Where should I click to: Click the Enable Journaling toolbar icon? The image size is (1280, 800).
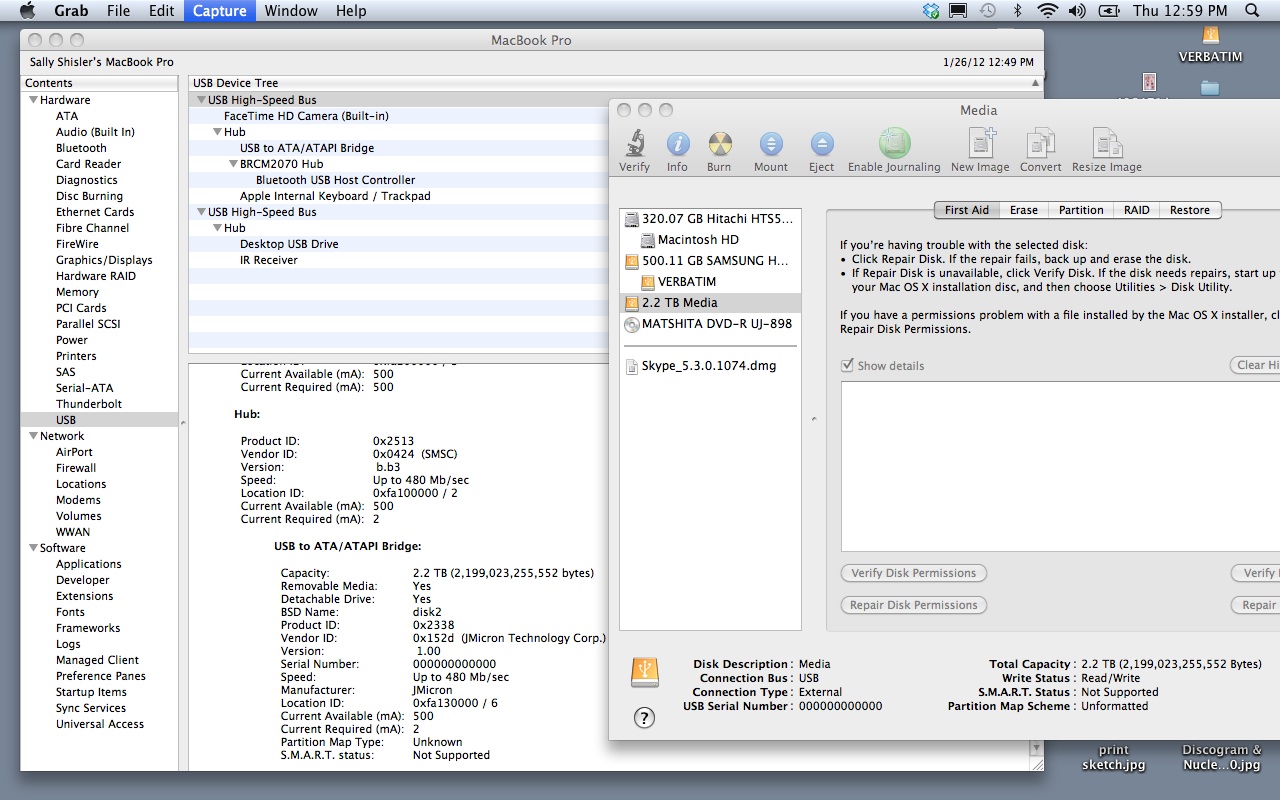click(894, 143)
